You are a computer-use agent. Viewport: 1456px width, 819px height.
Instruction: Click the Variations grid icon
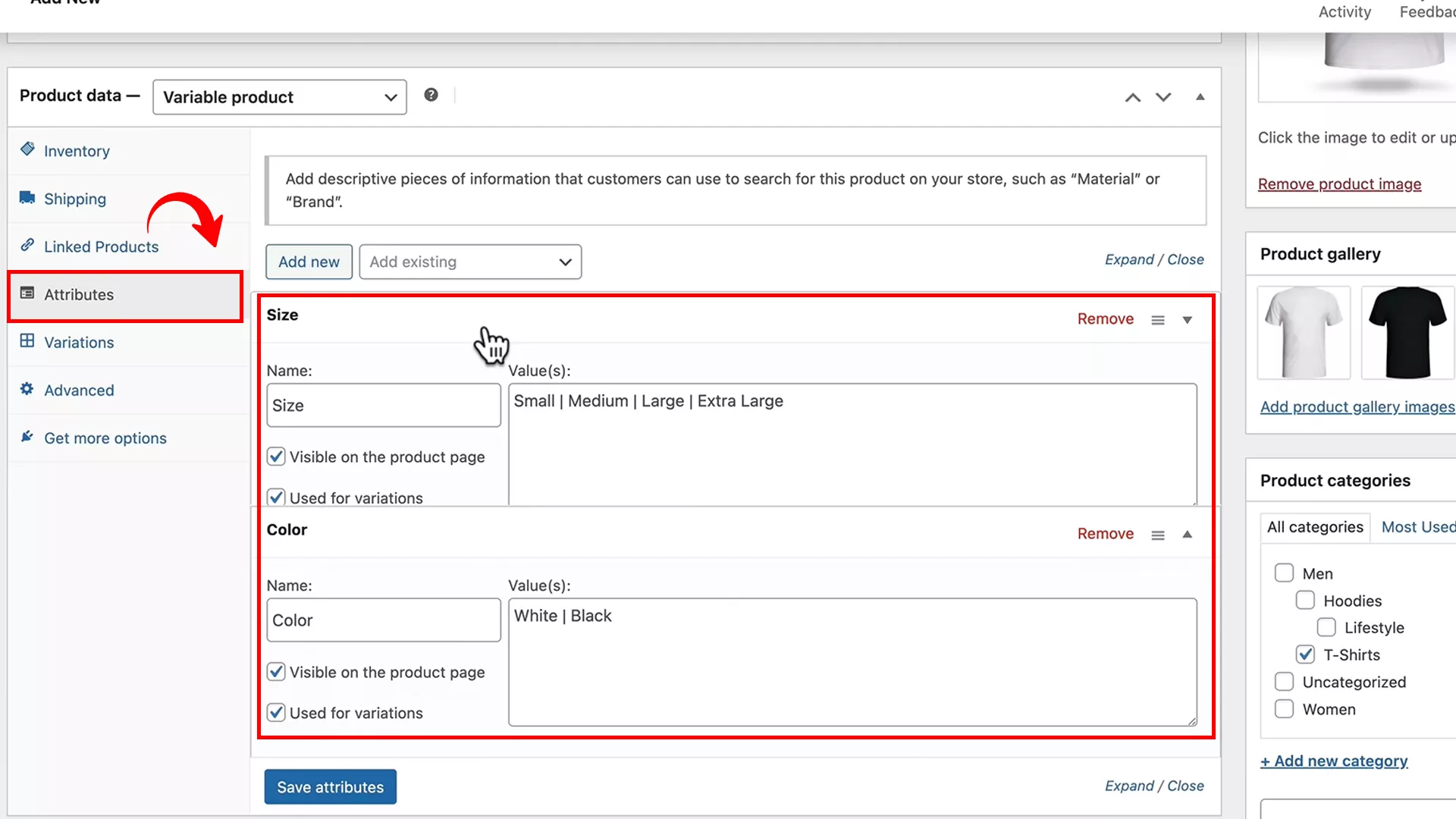click(x=27, y=342)
